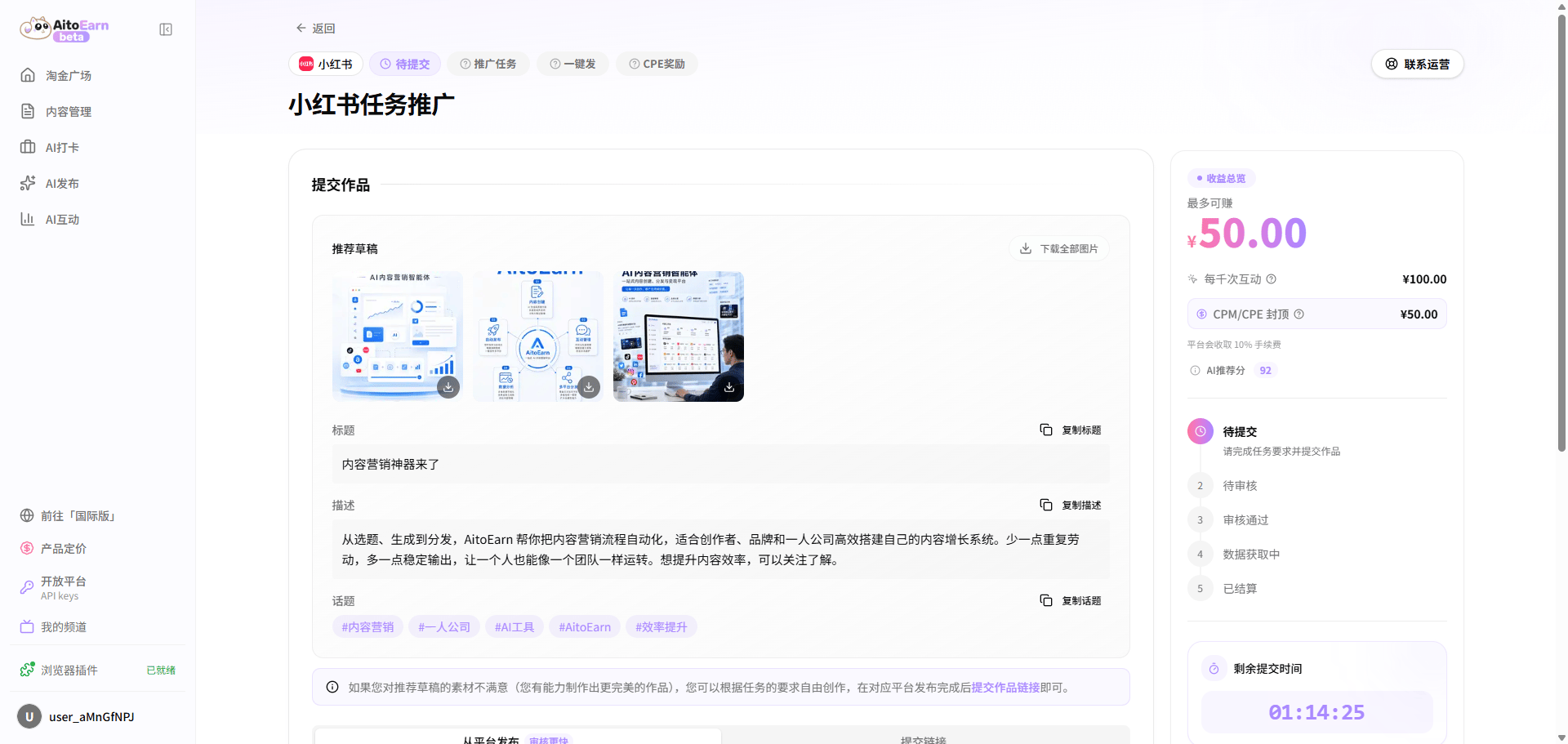Copy the description with 复制描述

(x=1071, y=505)
